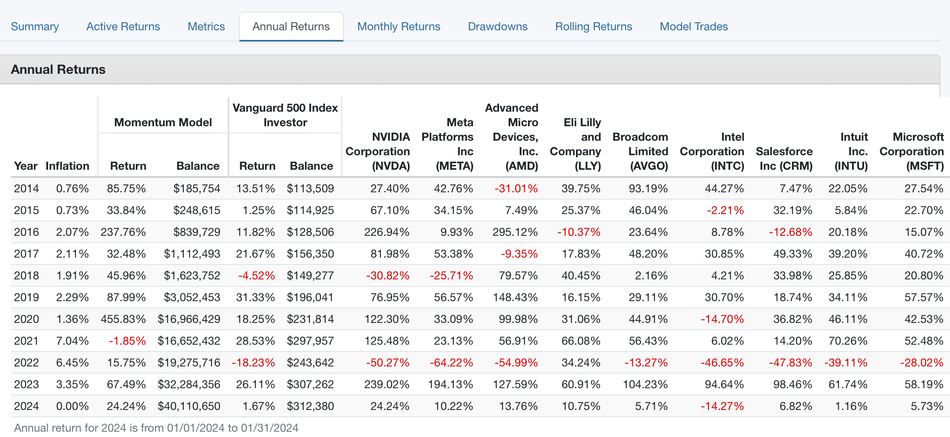Switch to the Summary tab
The image size is (950, 437).
point(35,27)
